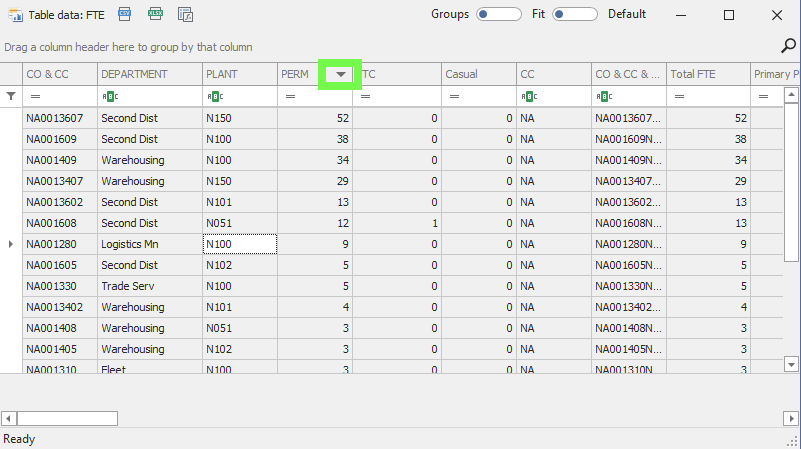Open the PERM column filter dropdown
This screenshot has width=801, height=449.
click(340, 74)
